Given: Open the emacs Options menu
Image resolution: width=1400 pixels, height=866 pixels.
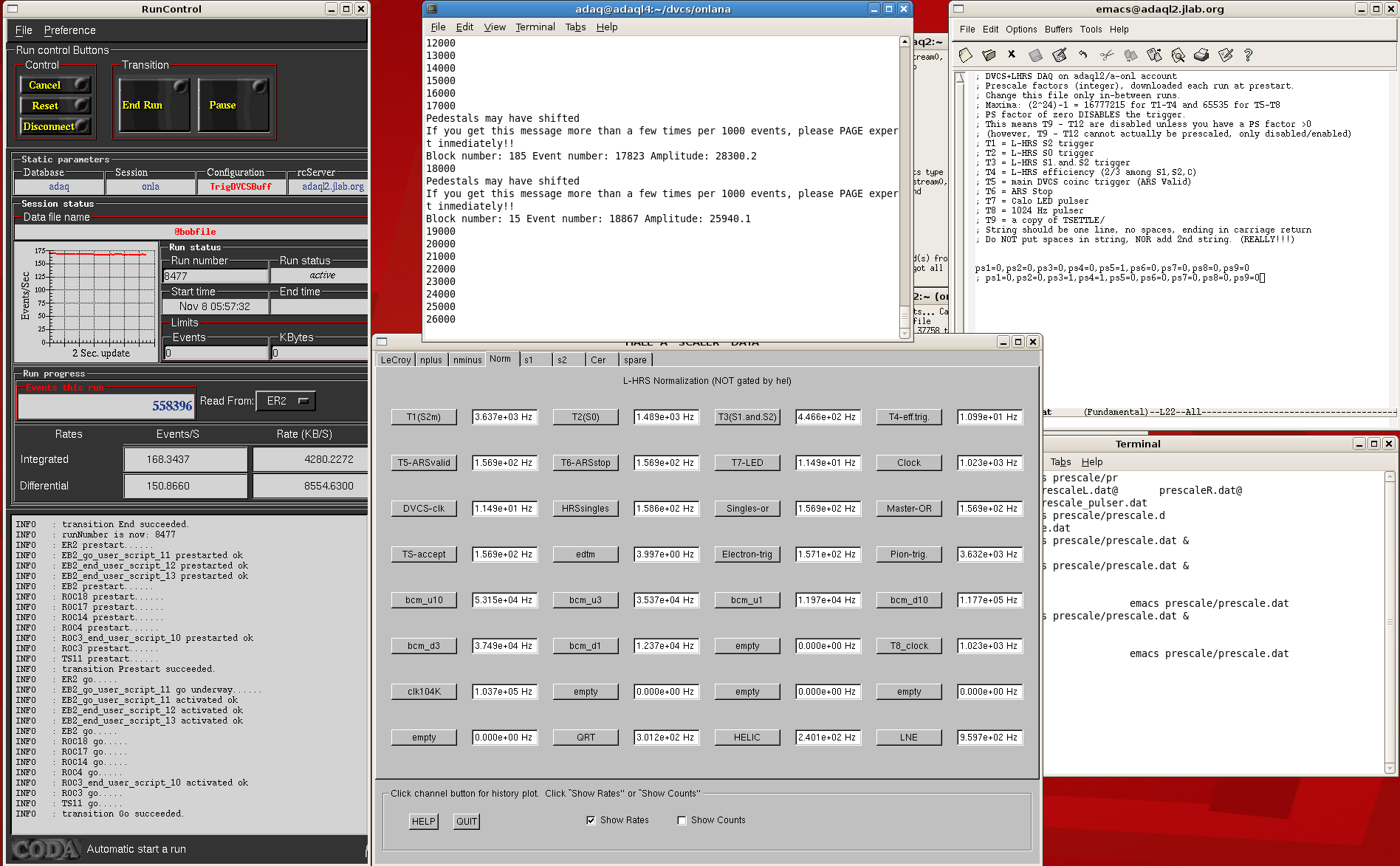Looking at the screenshot, I should tap(1021, 30).
